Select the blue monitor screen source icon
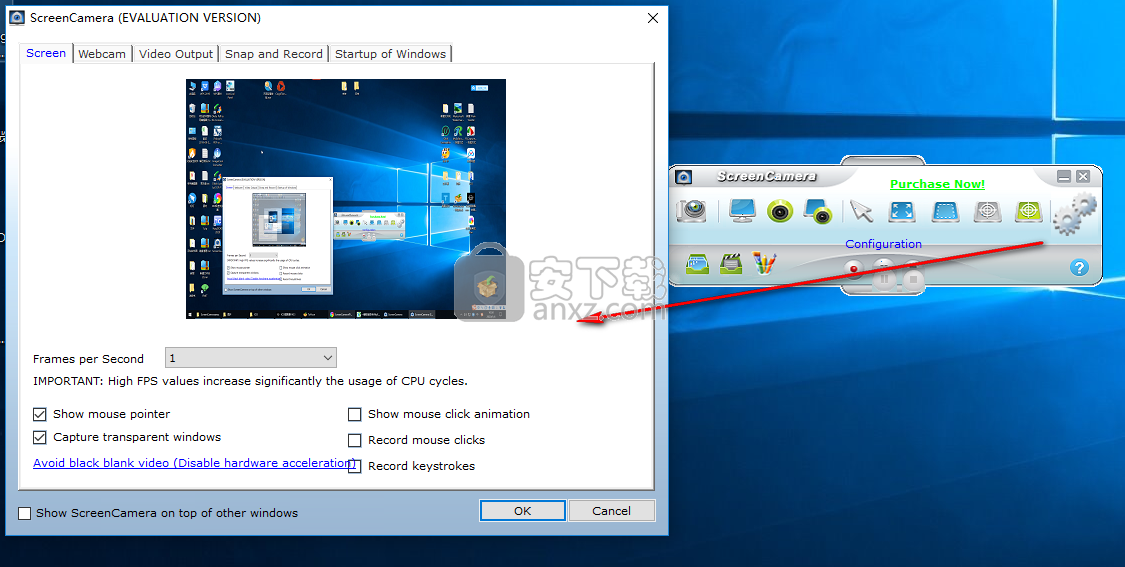The width and height of the screenshot is (1125, 567). (742, 210)
